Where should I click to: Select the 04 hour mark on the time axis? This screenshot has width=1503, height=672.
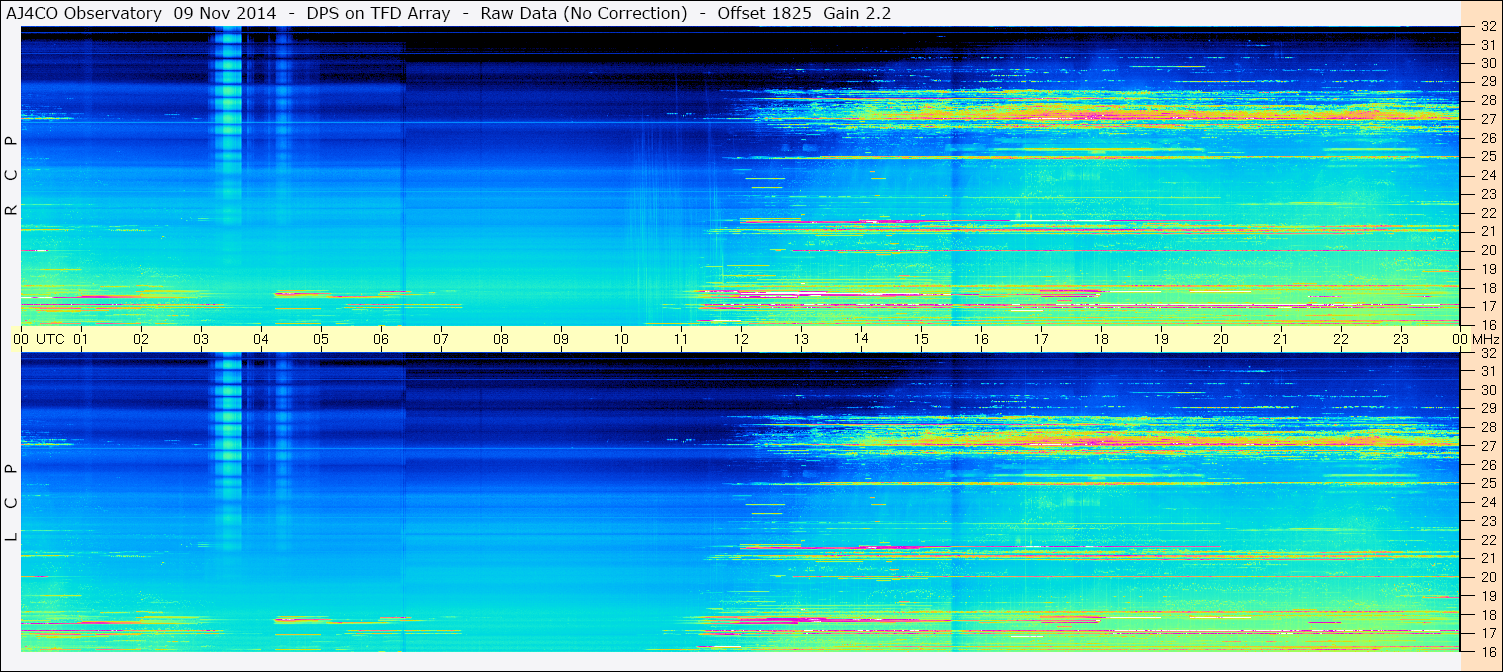click(261, 339)
